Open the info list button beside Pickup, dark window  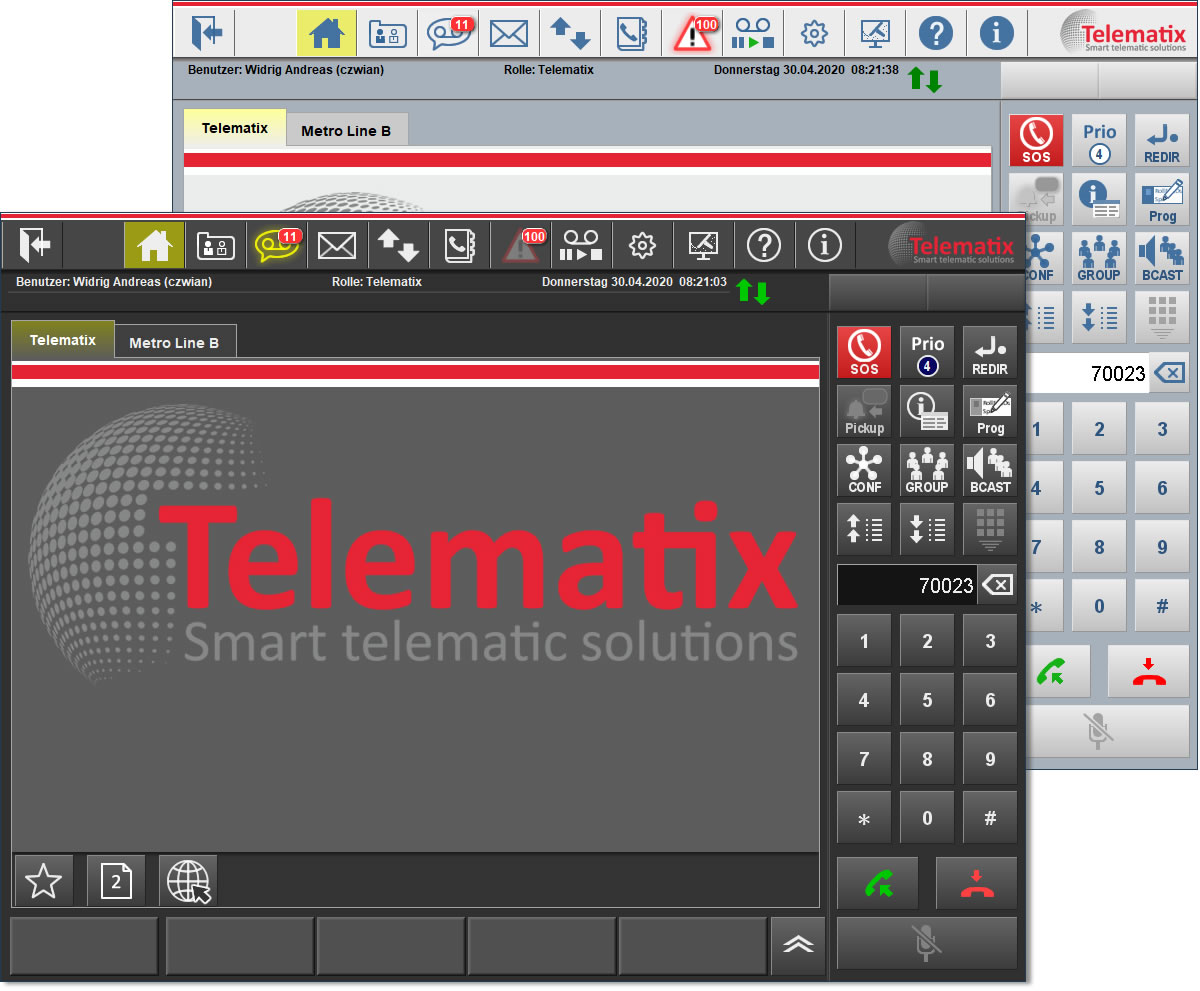pyautogui.click(x=927, y=411)
